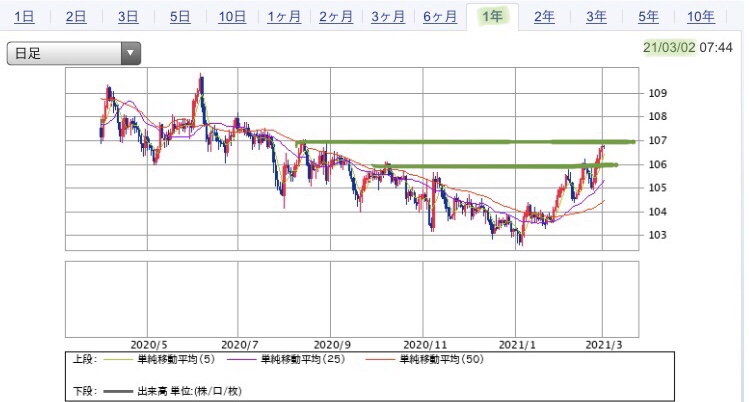This screenshot has height=402, width=749.
Task: Click the 106 price axis label
Action: click(657, 164)
